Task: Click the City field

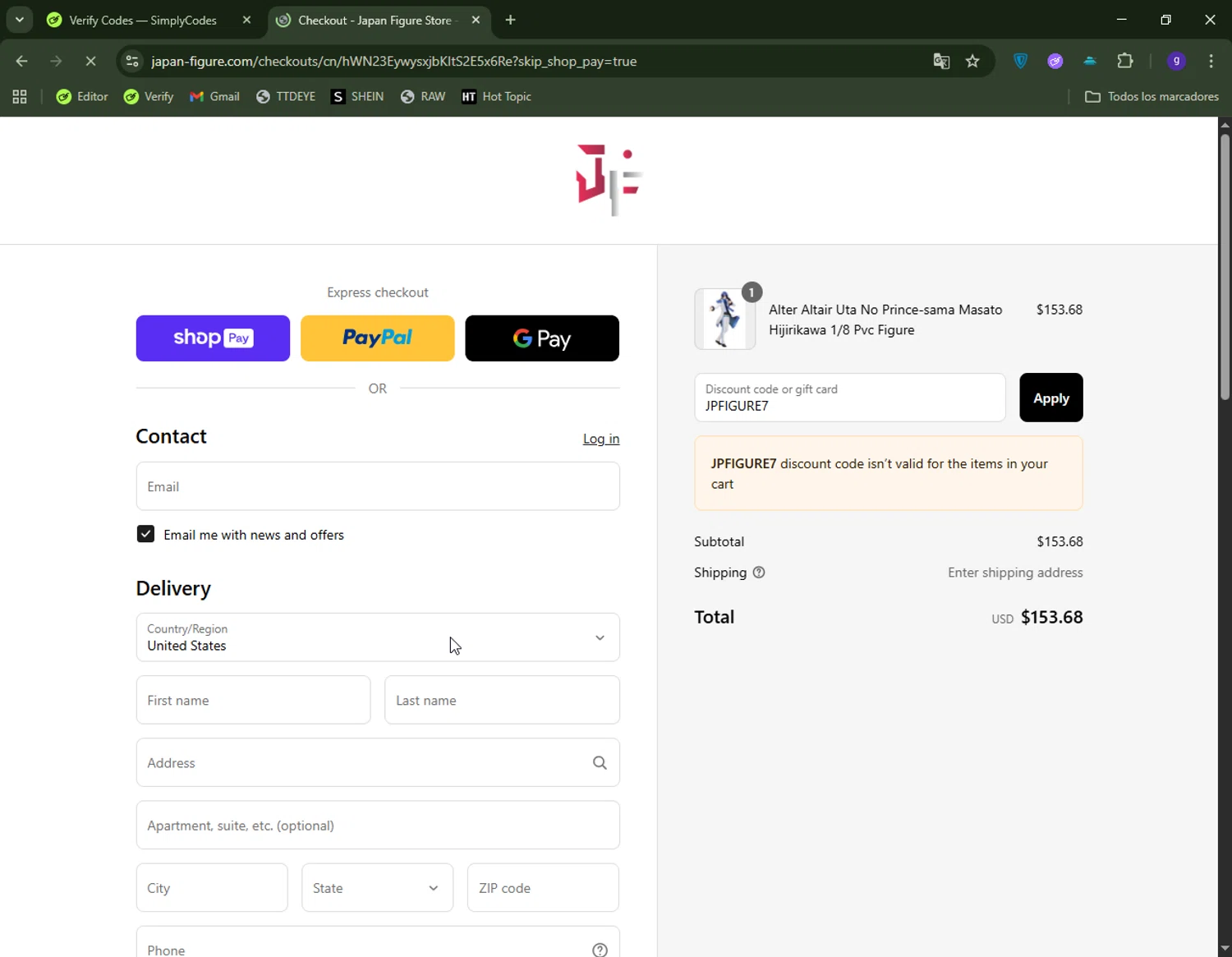Action: point(212,887)
